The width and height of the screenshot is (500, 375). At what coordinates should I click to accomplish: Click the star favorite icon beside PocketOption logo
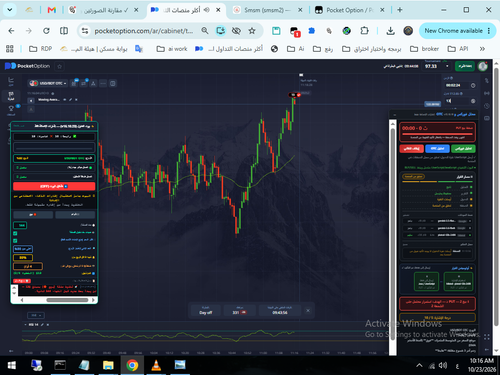tap(60, 66)
